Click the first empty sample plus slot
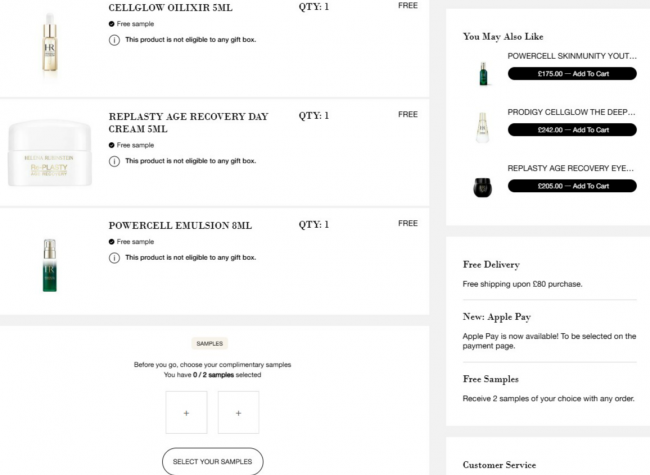 point(187,412)
